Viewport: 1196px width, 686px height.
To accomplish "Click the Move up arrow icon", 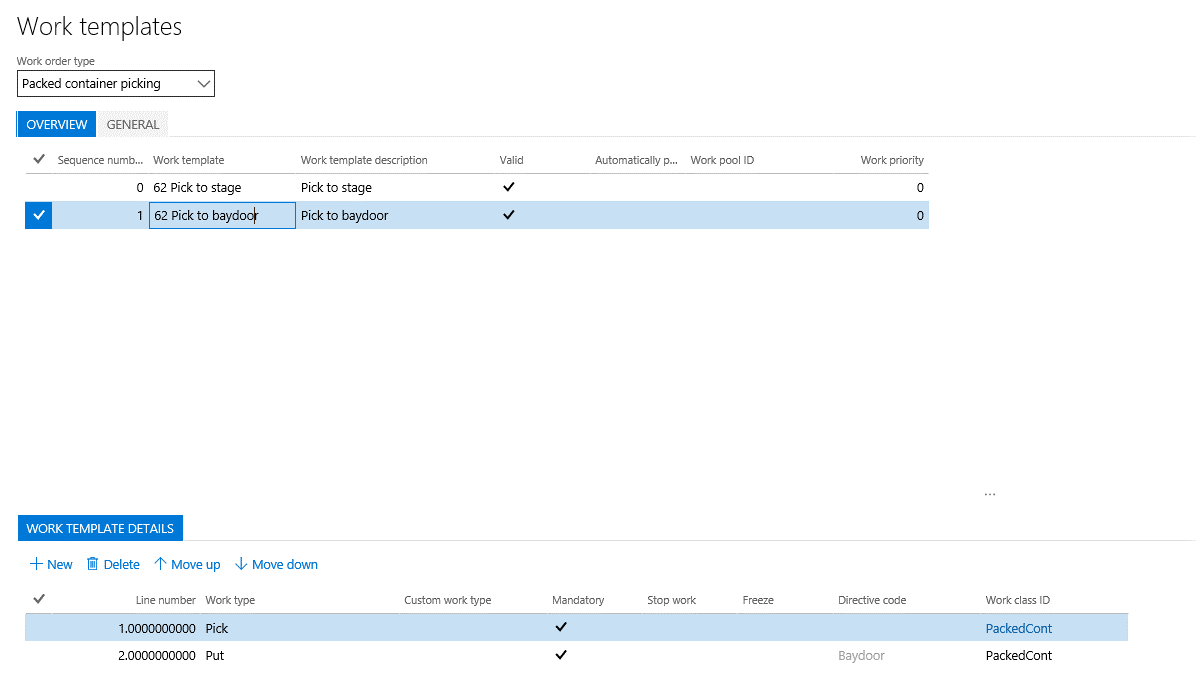I will point(160,565).
